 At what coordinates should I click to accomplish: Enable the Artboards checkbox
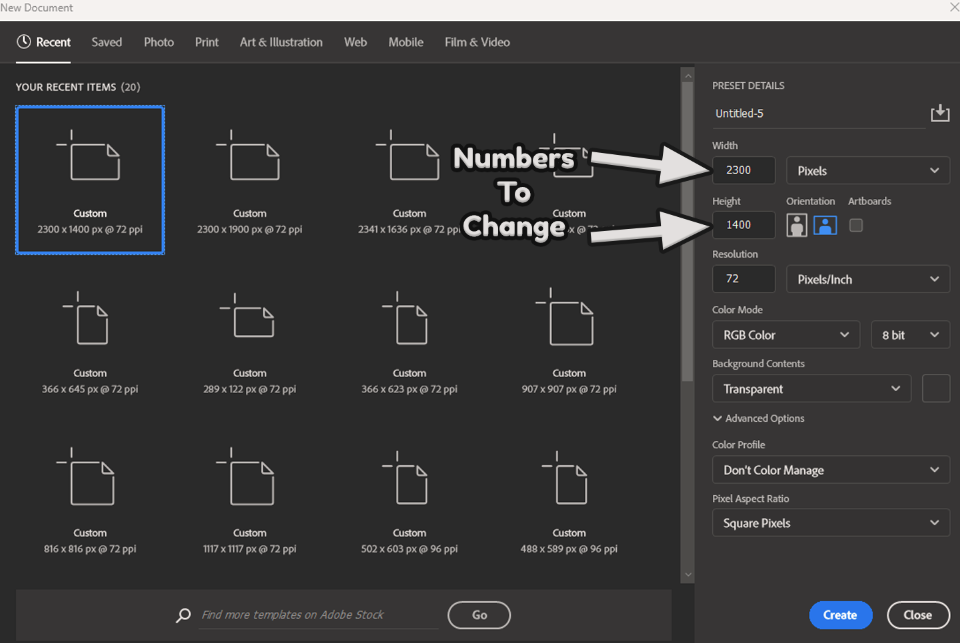857,224
